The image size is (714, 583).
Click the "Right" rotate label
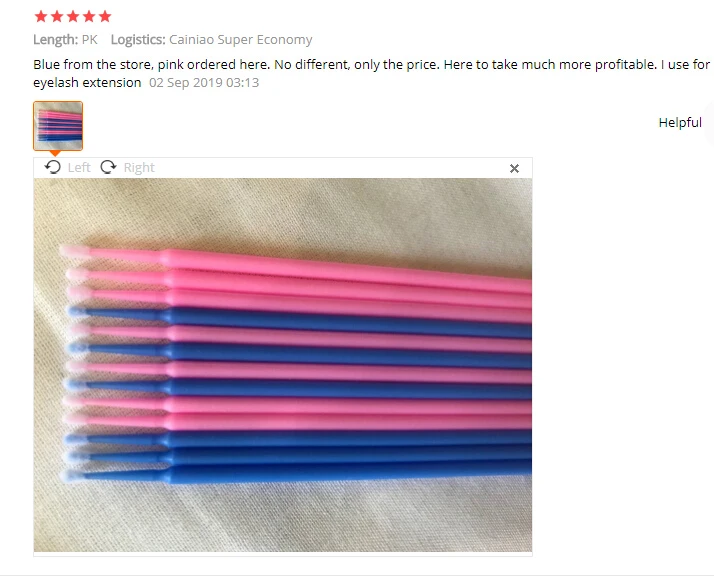pyautogui.click(x=139, y=168)
